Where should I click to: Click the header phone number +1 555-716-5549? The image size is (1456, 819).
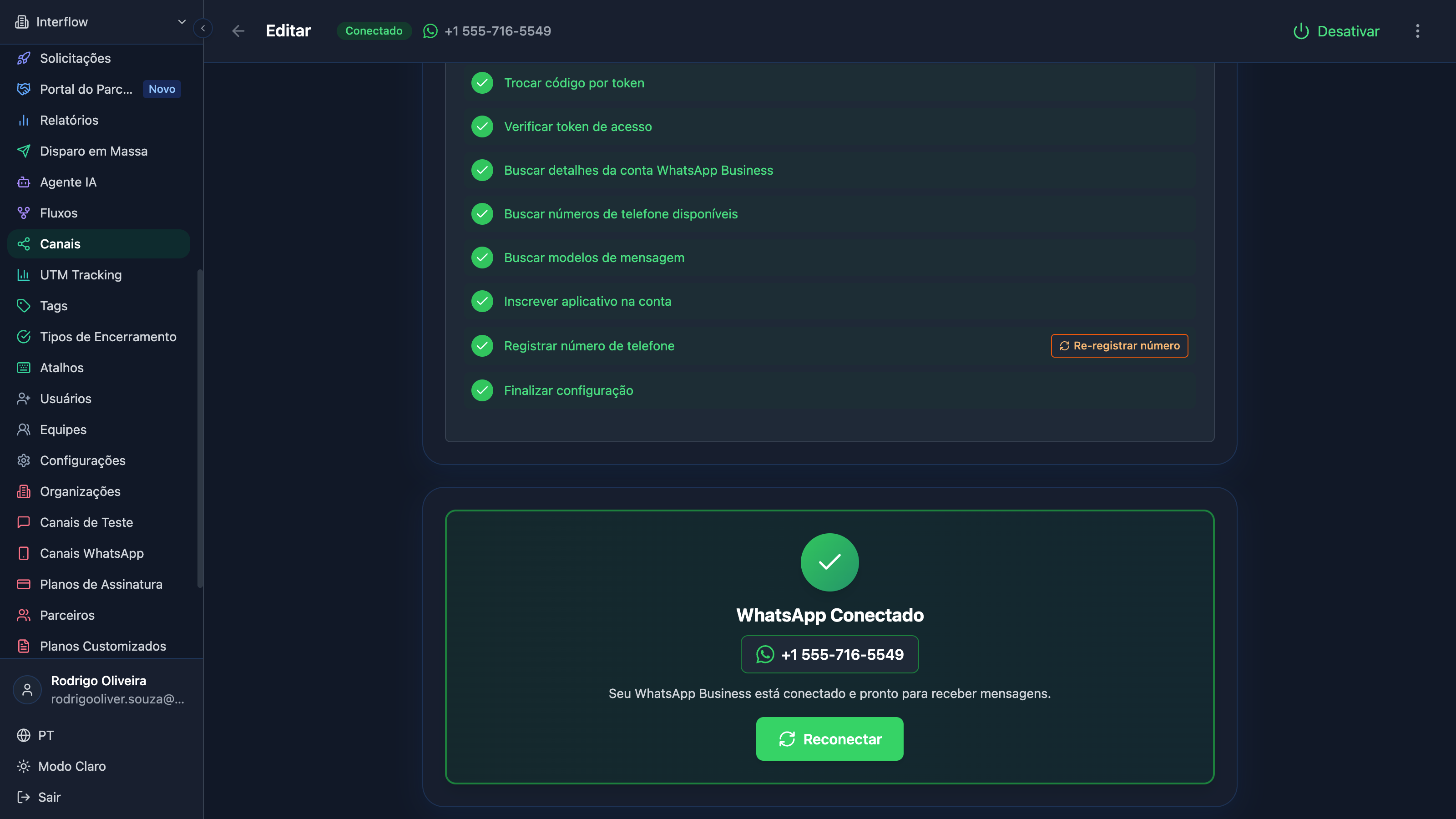[x=497, y=31]
